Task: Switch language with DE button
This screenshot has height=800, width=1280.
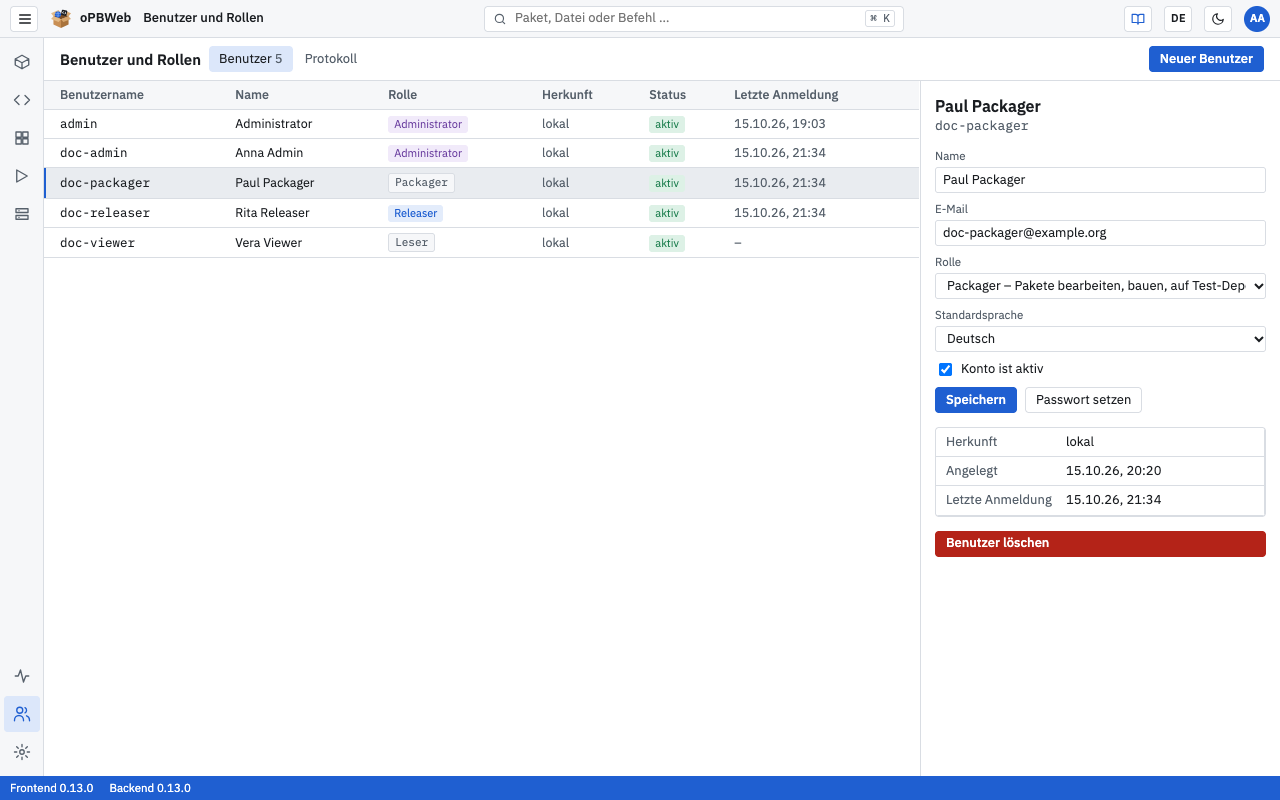Action: [x=1178, y=18]
